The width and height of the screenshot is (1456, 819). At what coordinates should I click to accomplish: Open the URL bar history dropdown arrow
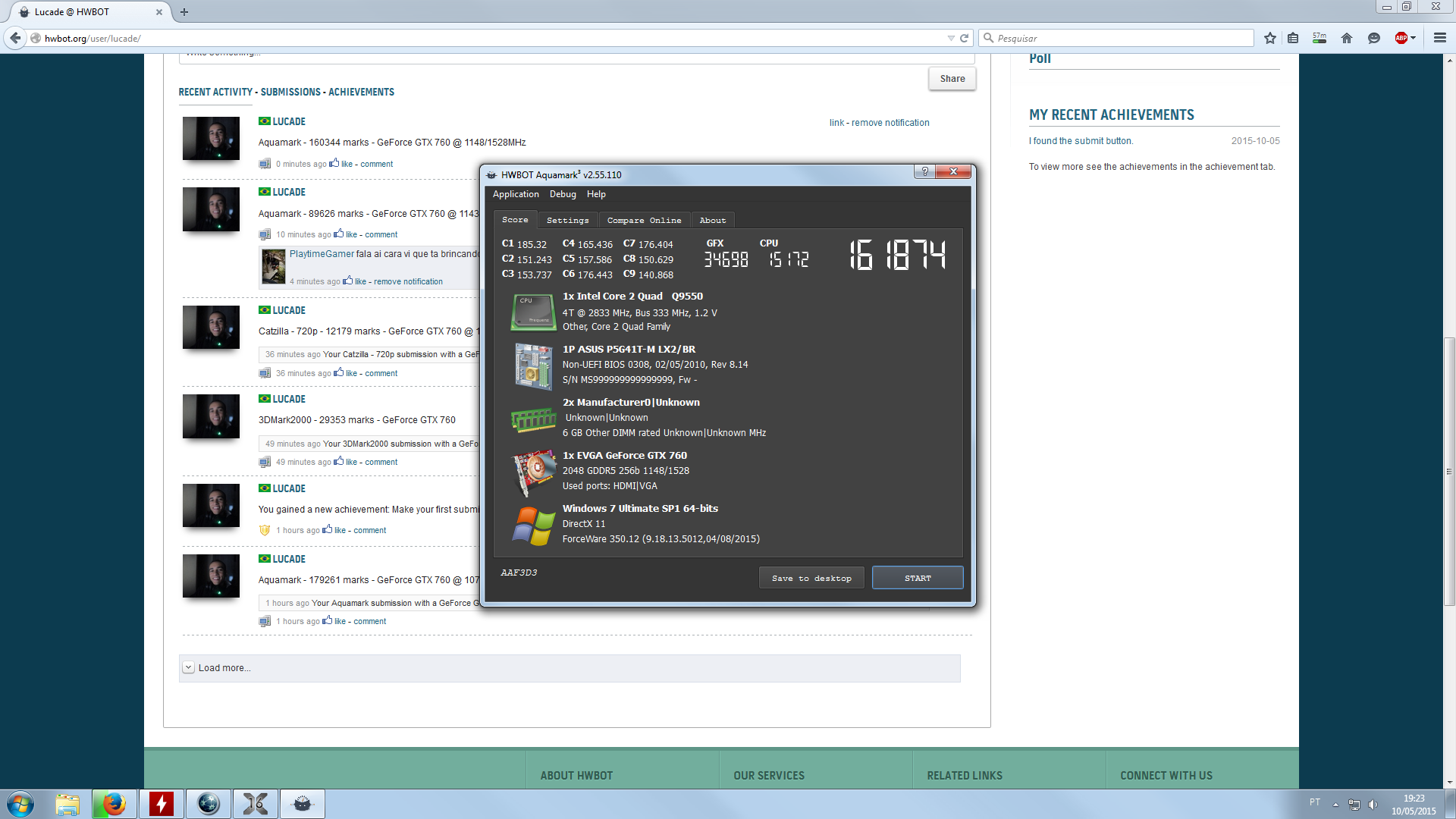[x=951, y=38]
